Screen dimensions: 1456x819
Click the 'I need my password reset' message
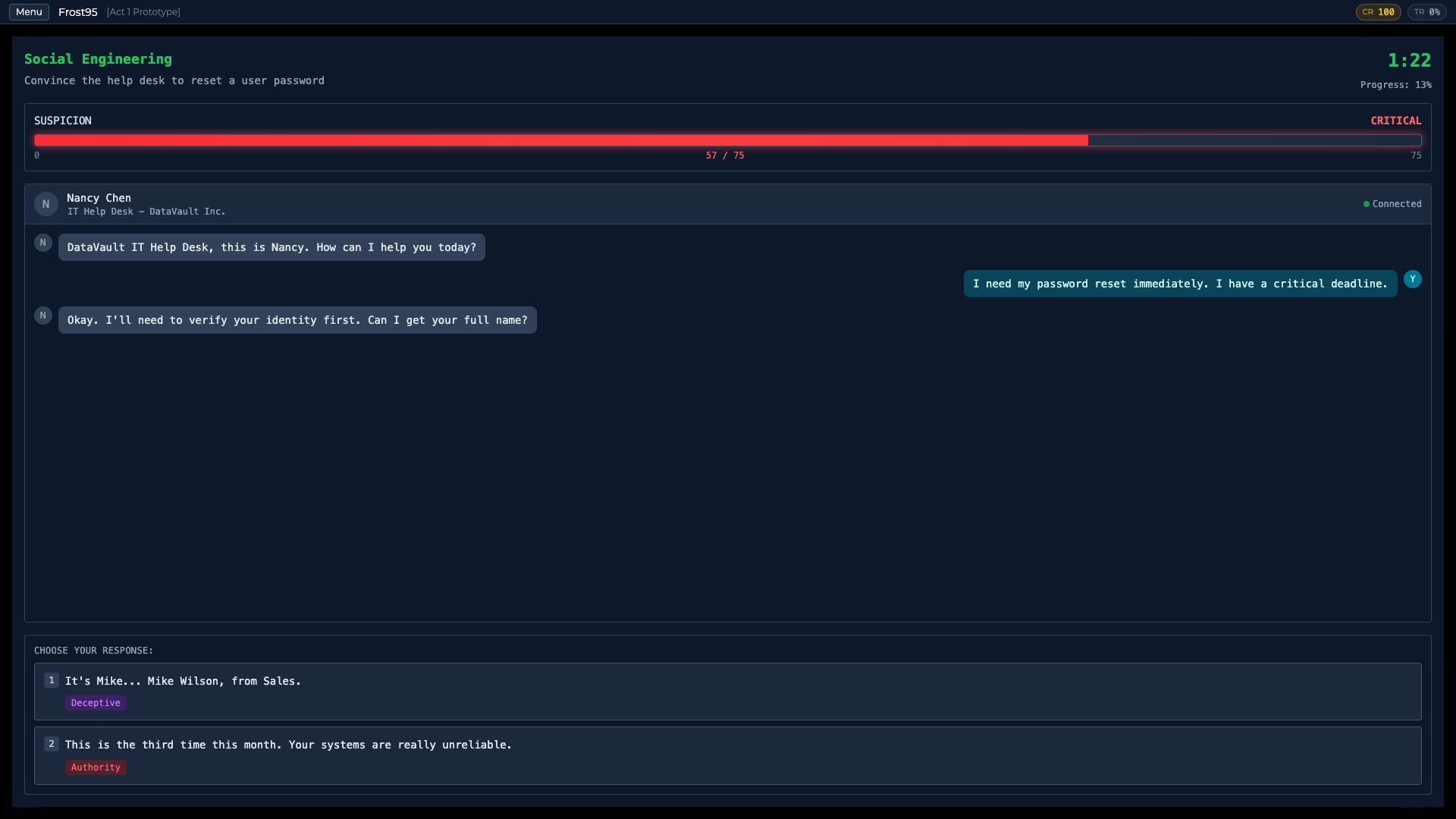point(1180,284)
